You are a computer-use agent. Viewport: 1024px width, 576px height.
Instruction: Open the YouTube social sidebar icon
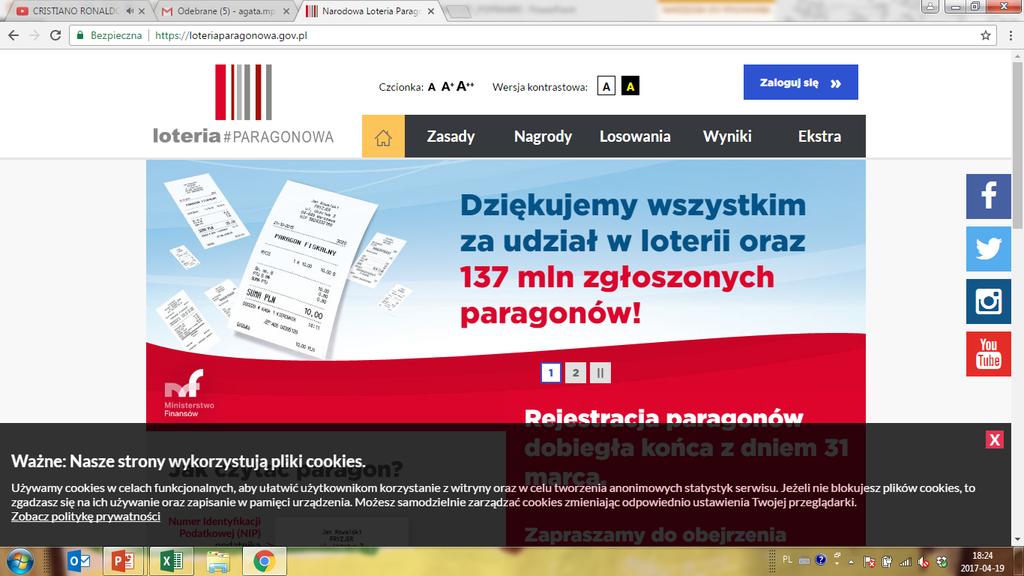tap(988, 354)
